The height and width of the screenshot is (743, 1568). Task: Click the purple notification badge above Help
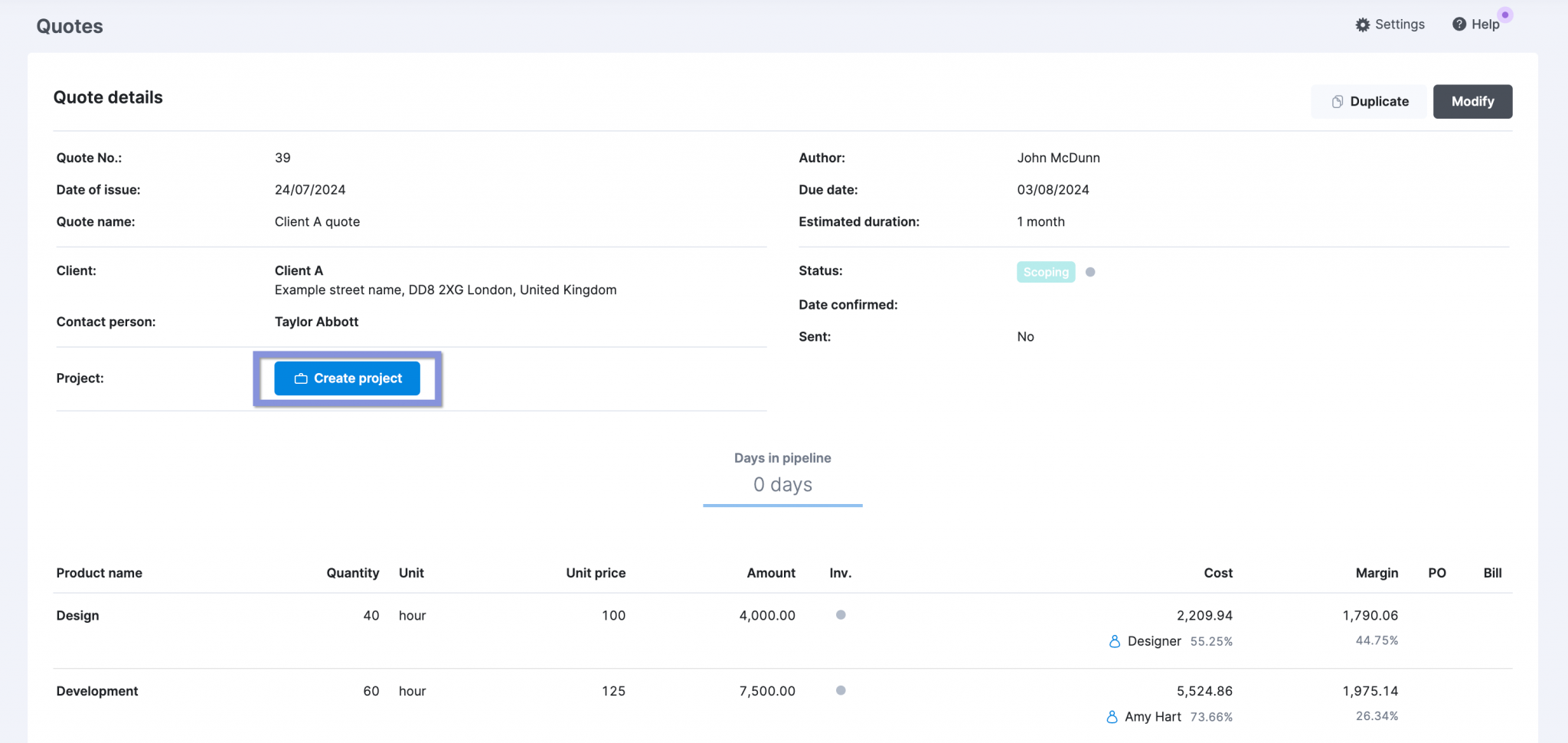pyautogui.click(x=1504, y=14)
